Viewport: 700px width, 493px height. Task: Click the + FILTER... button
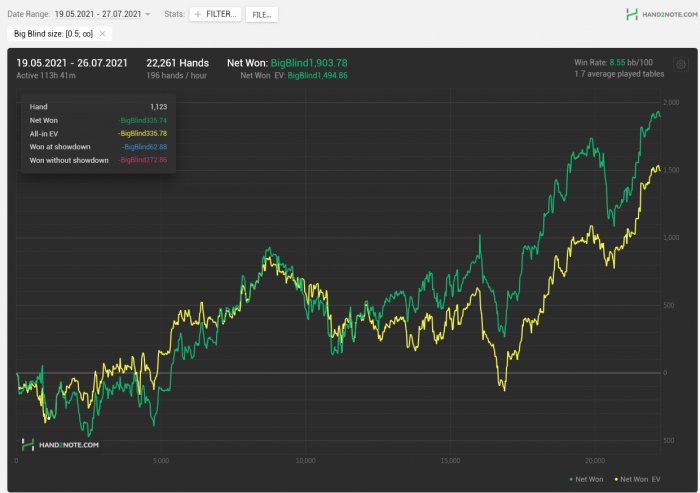(x=216, y=14)
